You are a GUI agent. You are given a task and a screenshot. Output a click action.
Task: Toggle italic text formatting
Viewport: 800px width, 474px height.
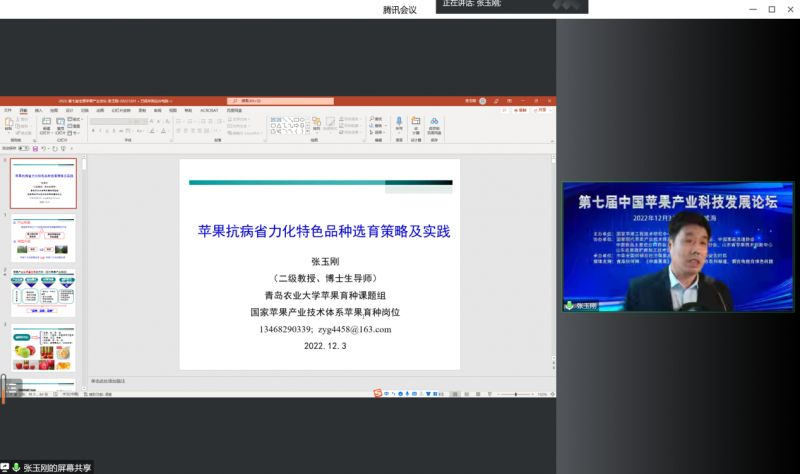99,132
